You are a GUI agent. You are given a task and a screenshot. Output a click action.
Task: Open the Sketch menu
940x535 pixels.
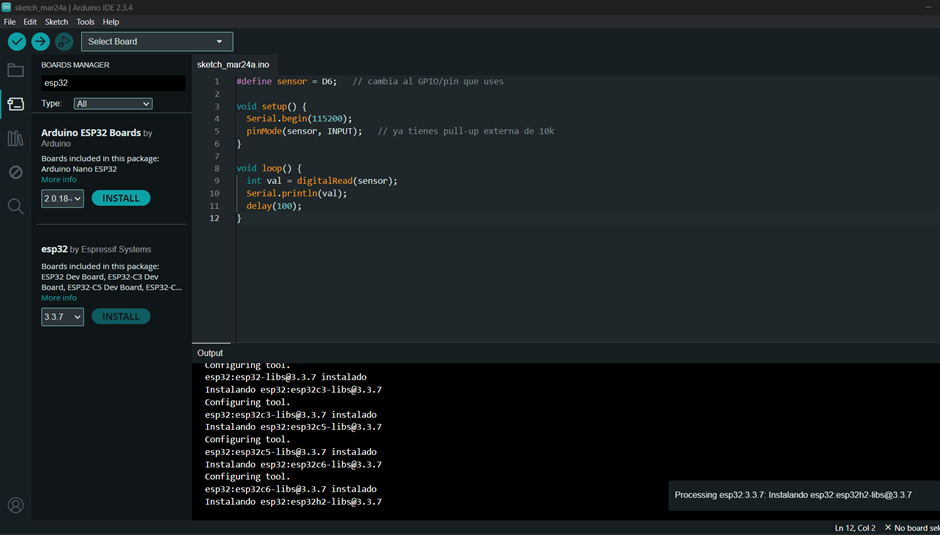[56, 21]
